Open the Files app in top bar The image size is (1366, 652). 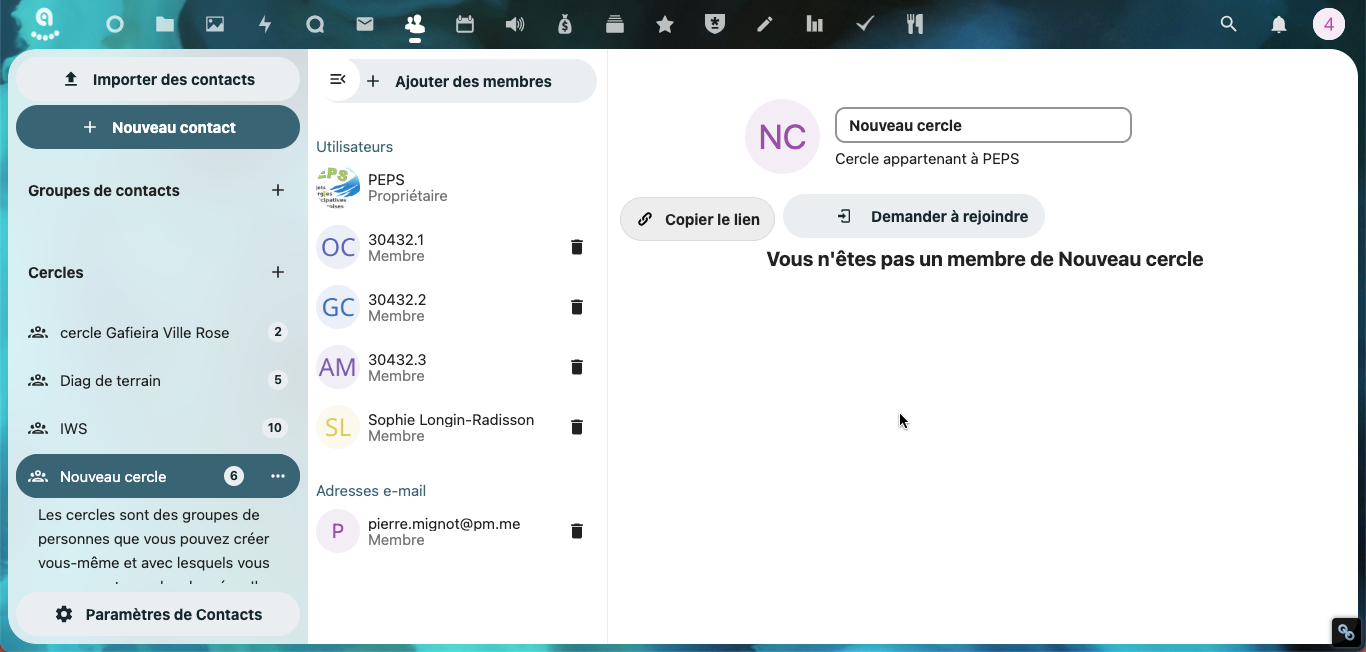pyautogui.click(x=165, y=25)
